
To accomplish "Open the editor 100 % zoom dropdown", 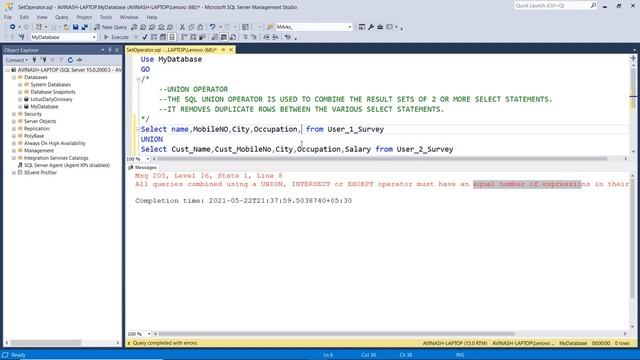I will click(x=148, y=159).
